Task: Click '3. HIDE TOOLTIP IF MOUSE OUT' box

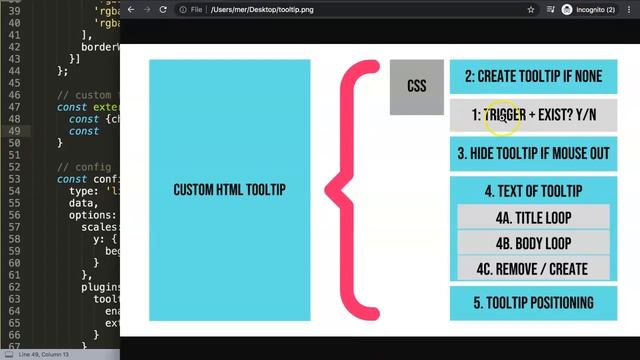Action: pyautogui.click(x=533, y=154)
